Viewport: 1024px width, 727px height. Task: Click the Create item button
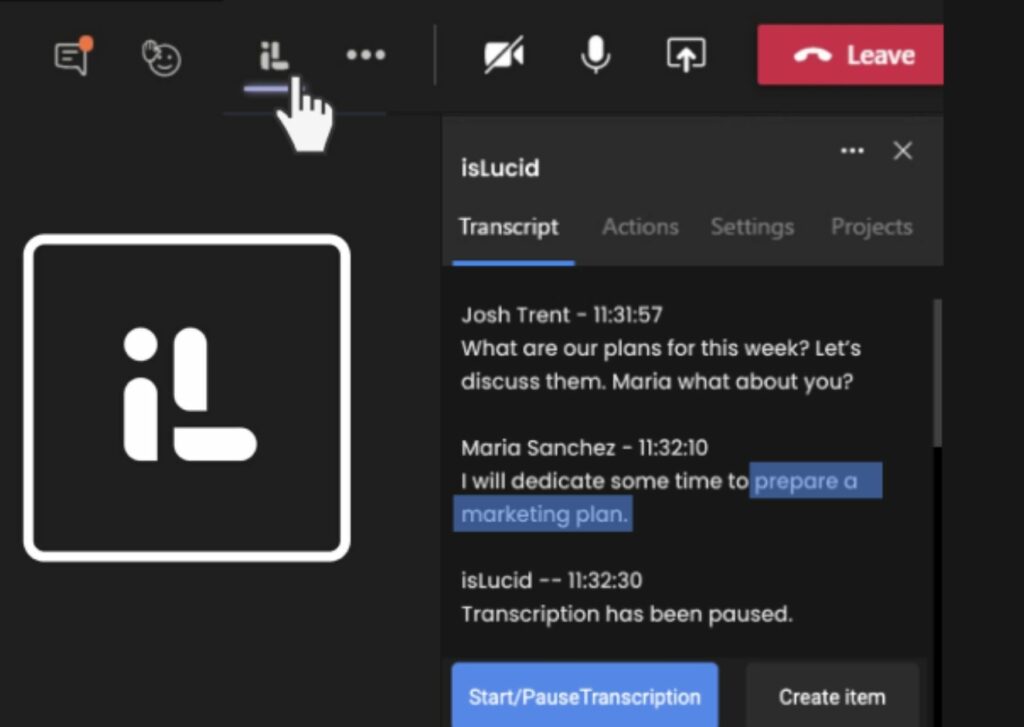coord(833,697)
